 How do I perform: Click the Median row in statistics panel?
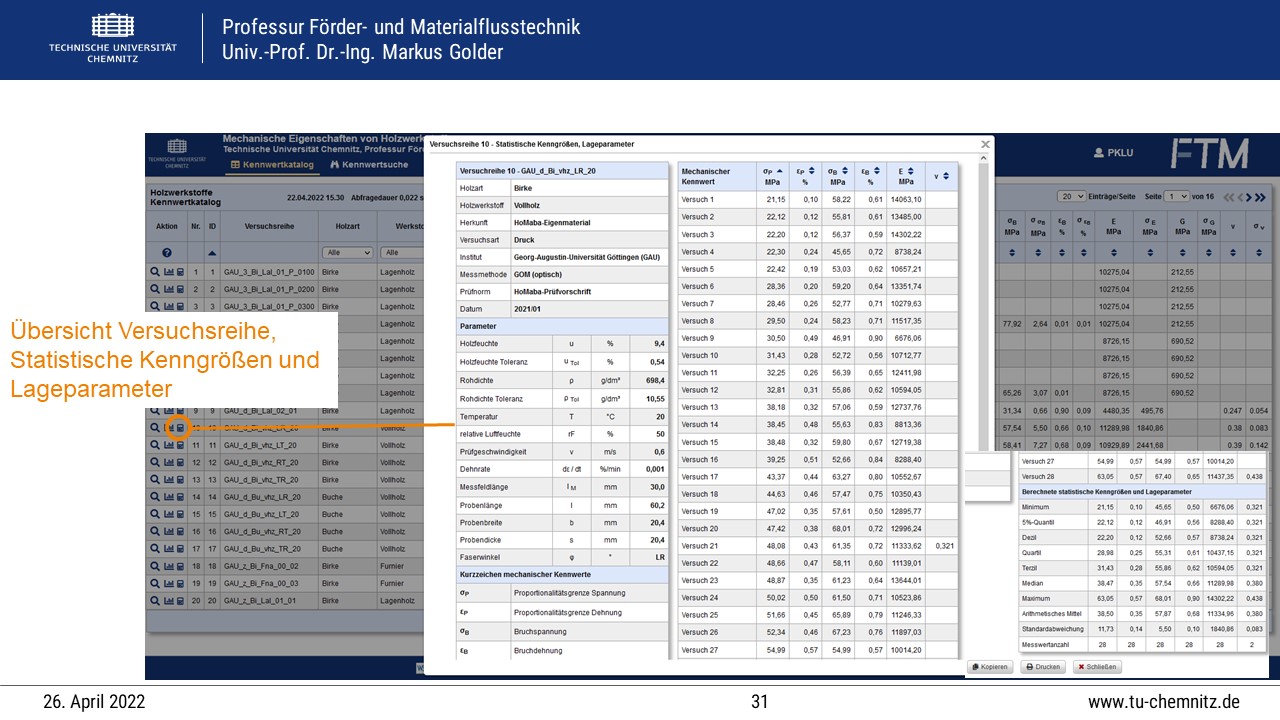point(1142,582)
